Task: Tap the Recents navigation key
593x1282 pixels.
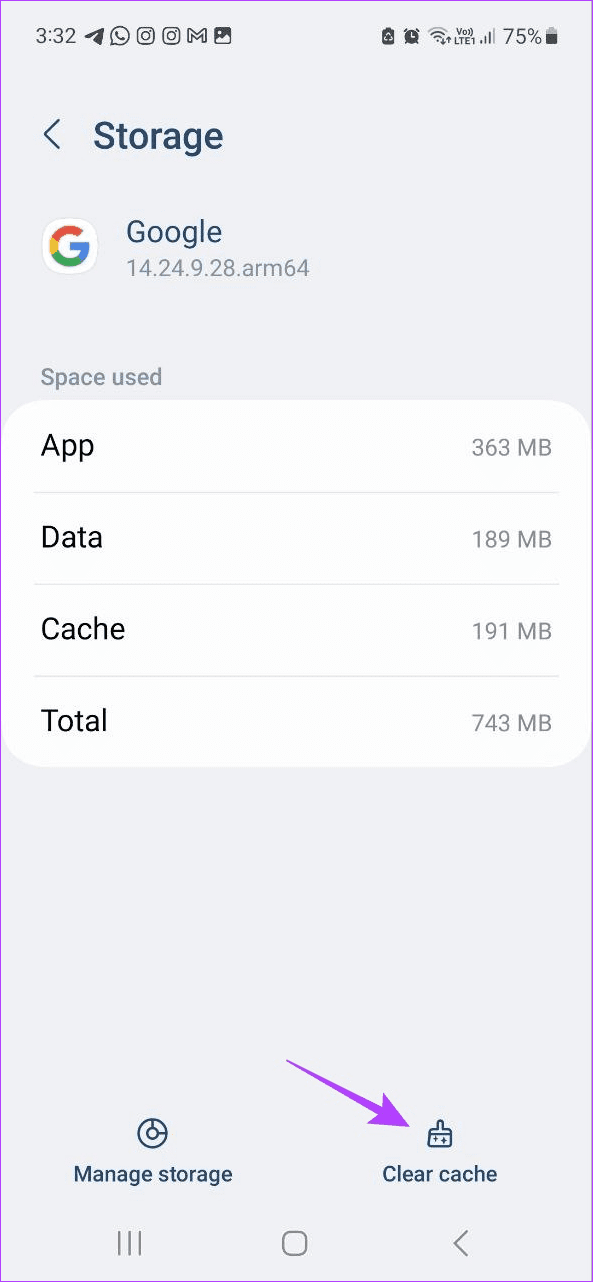Action: coord(129,1243)
